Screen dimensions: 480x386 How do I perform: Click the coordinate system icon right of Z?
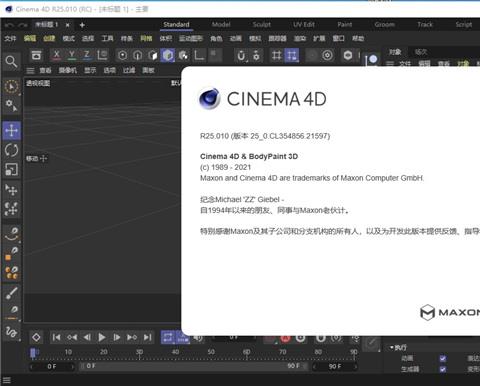click(102, 55)
